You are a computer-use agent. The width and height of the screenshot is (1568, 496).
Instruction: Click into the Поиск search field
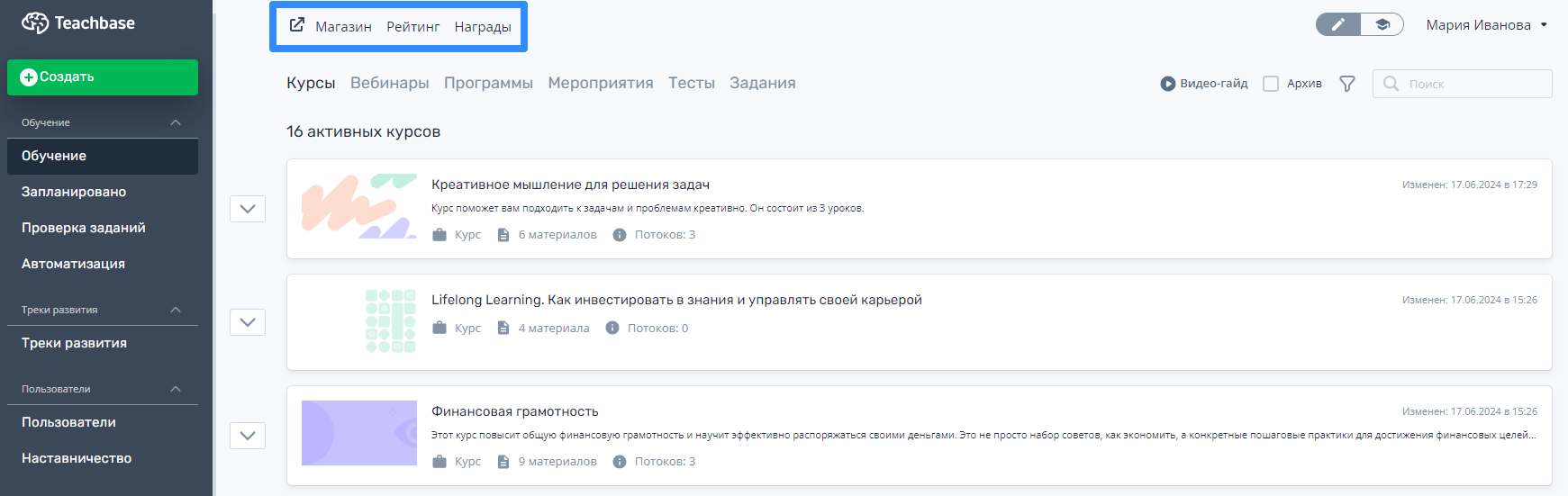(x=1463, y=84)
